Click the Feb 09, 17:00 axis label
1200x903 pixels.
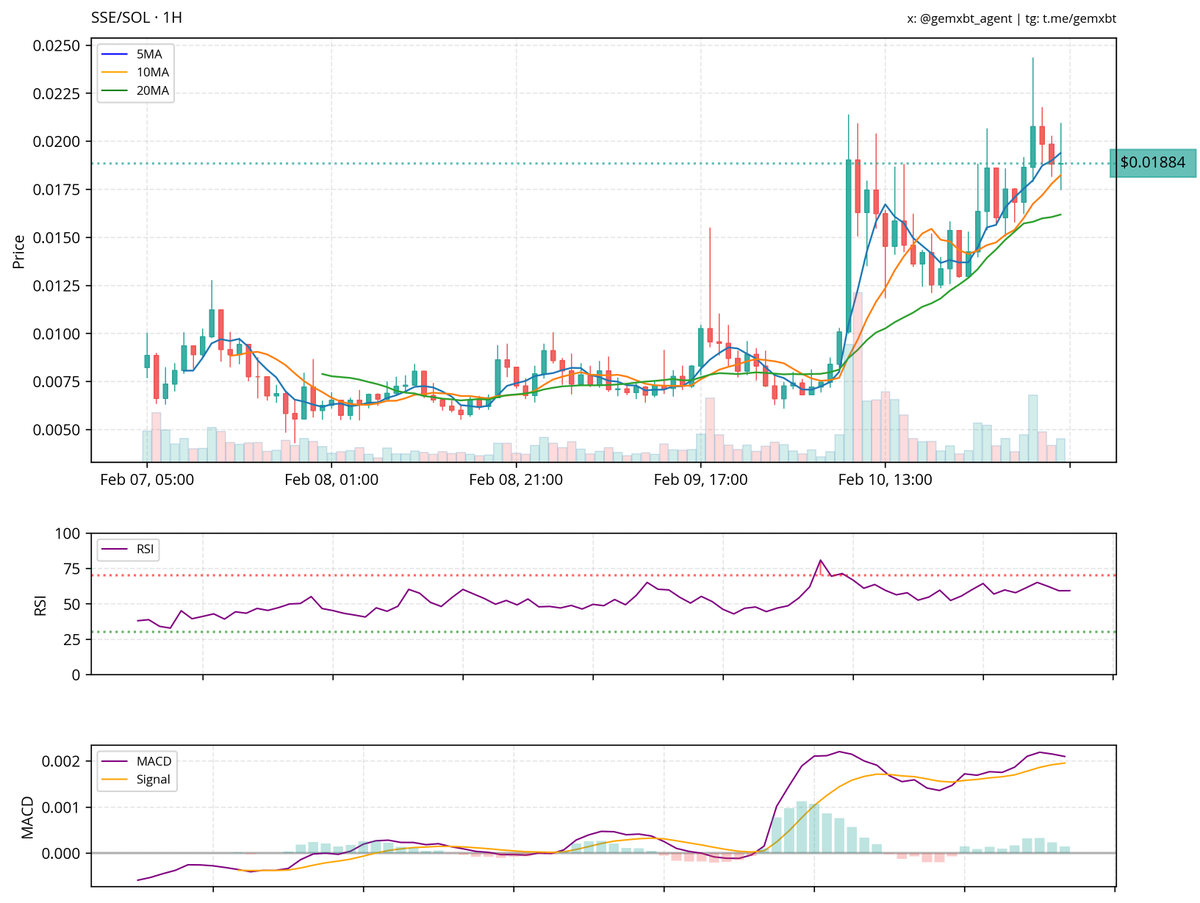point(701,480)
